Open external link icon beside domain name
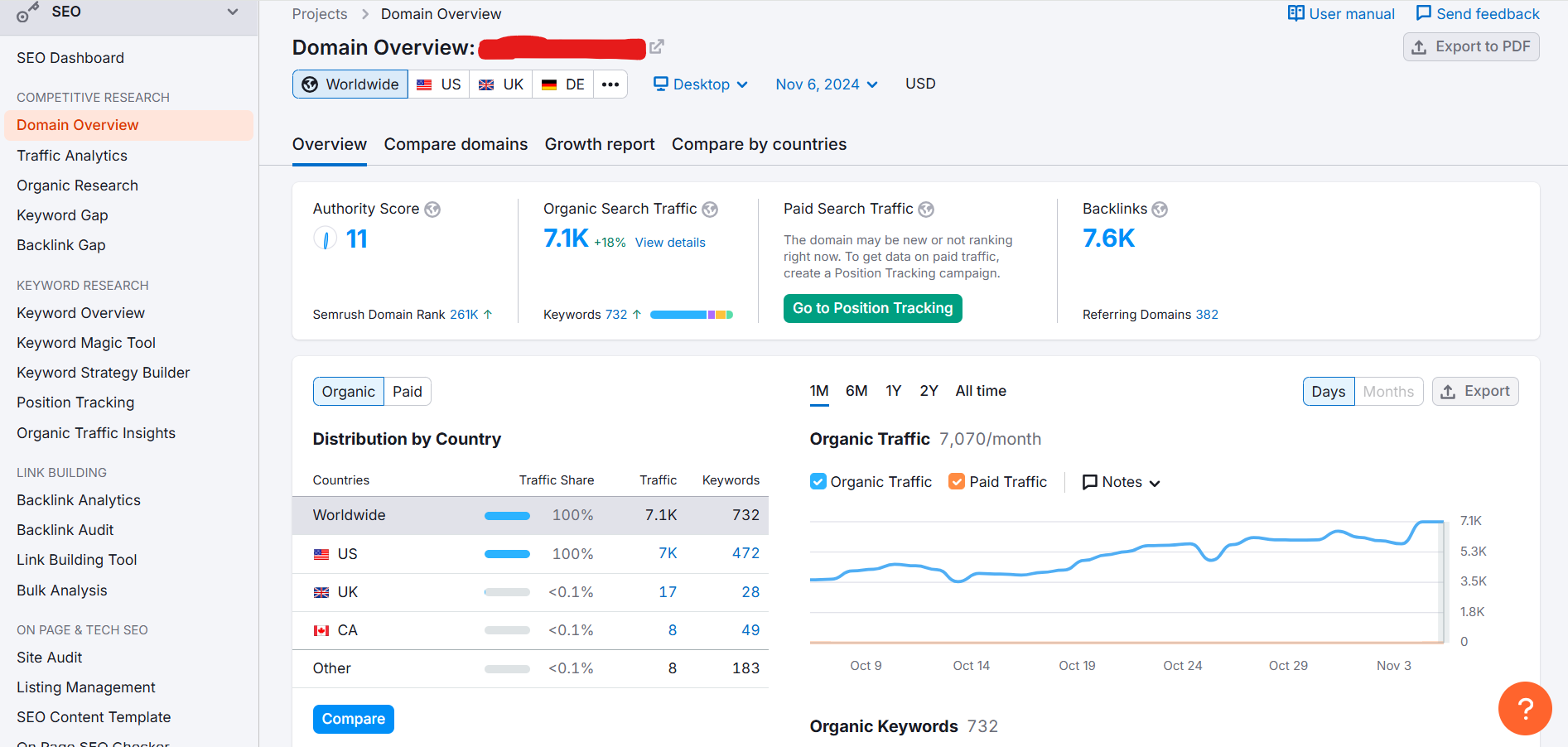This screenshot has width=1568, height=747. pos(657,47)
